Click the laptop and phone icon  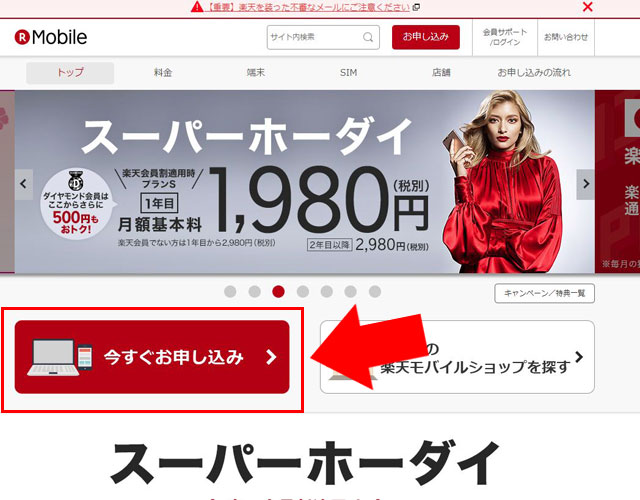[x=60, y=358]
